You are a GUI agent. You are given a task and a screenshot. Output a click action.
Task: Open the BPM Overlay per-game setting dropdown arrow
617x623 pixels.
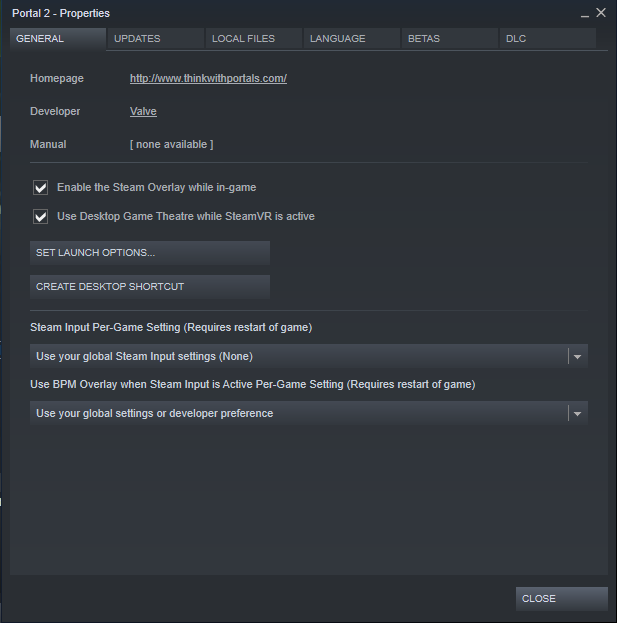578,414
